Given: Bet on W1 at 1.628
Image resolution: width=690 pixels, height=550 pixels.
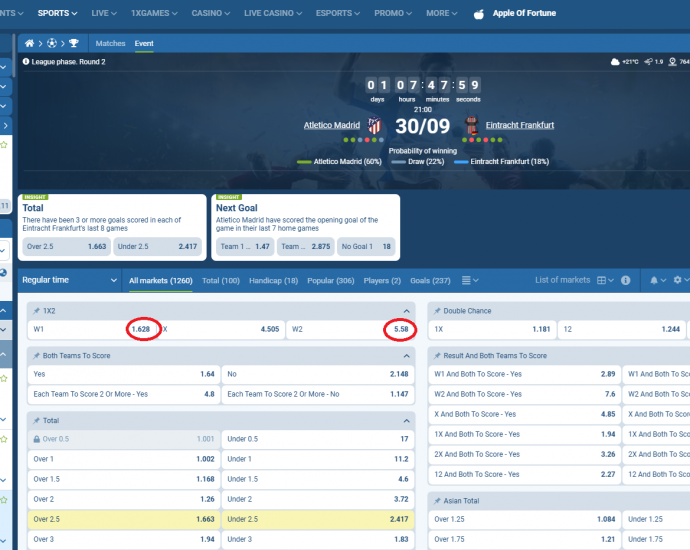Looking at the screenshot, I should coord(92,329).
